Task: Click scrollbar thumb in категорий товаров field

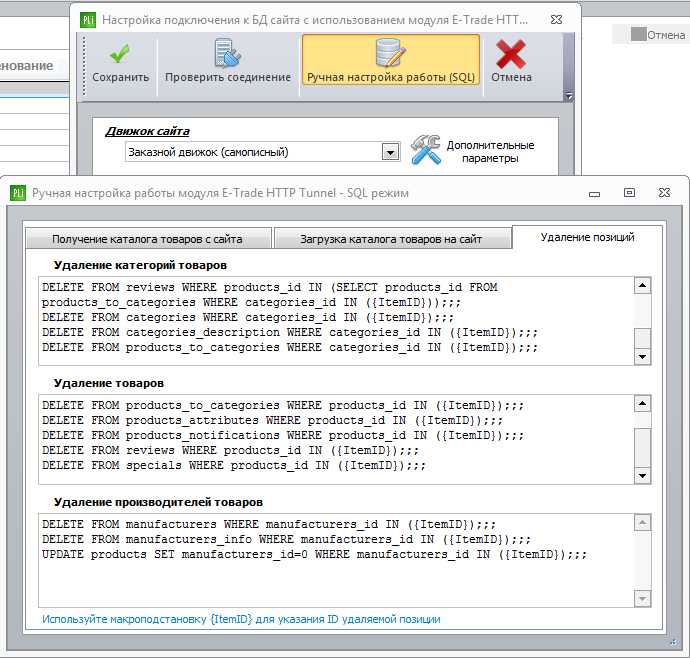Action: 642,338
